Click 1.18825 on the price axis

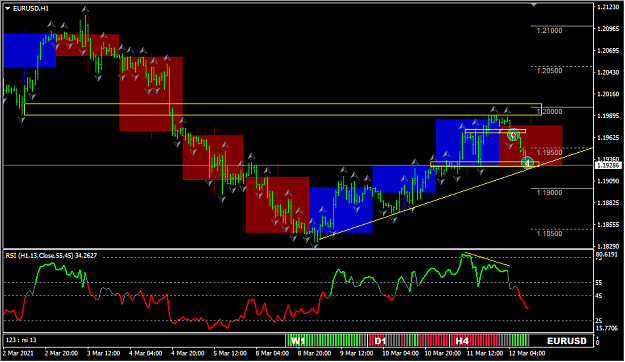[608, 203]
